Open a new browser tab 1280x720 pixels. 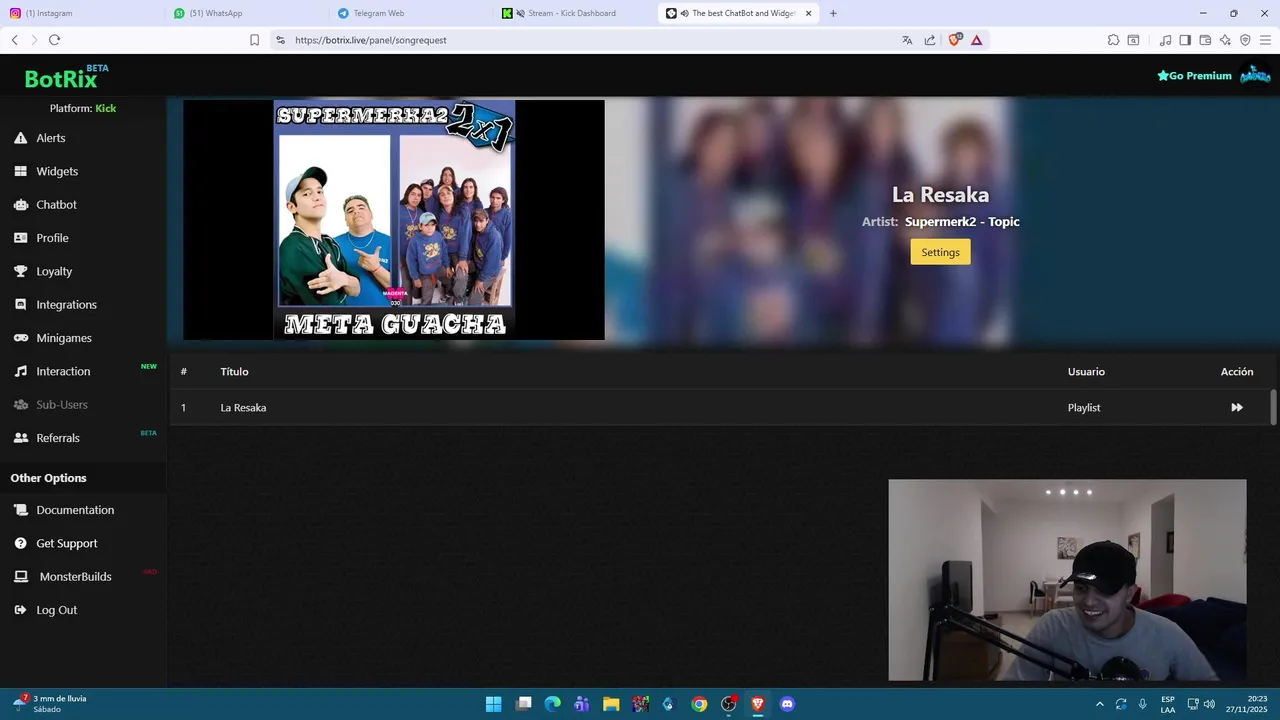coord(833,13)
